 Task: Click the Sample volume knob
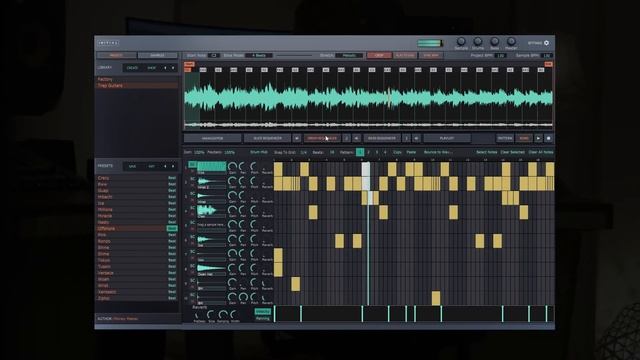461,41
